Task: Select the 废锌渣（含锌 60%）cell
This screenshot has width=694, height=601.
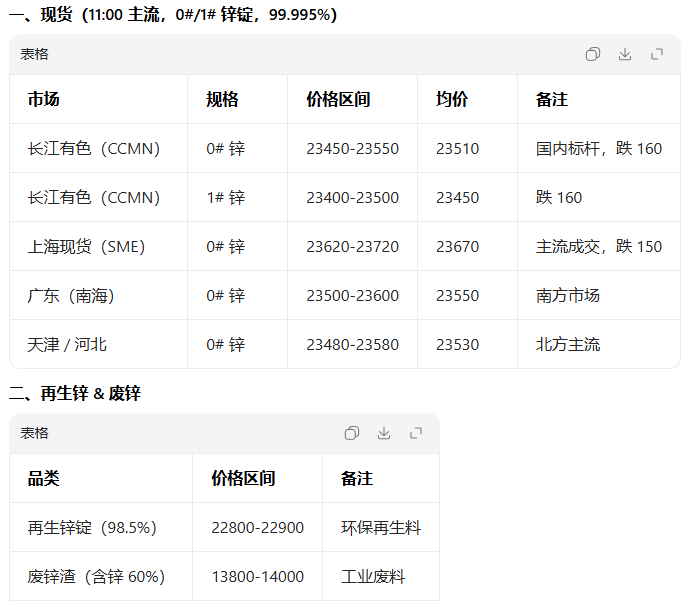Action: (x=96, y=576)
